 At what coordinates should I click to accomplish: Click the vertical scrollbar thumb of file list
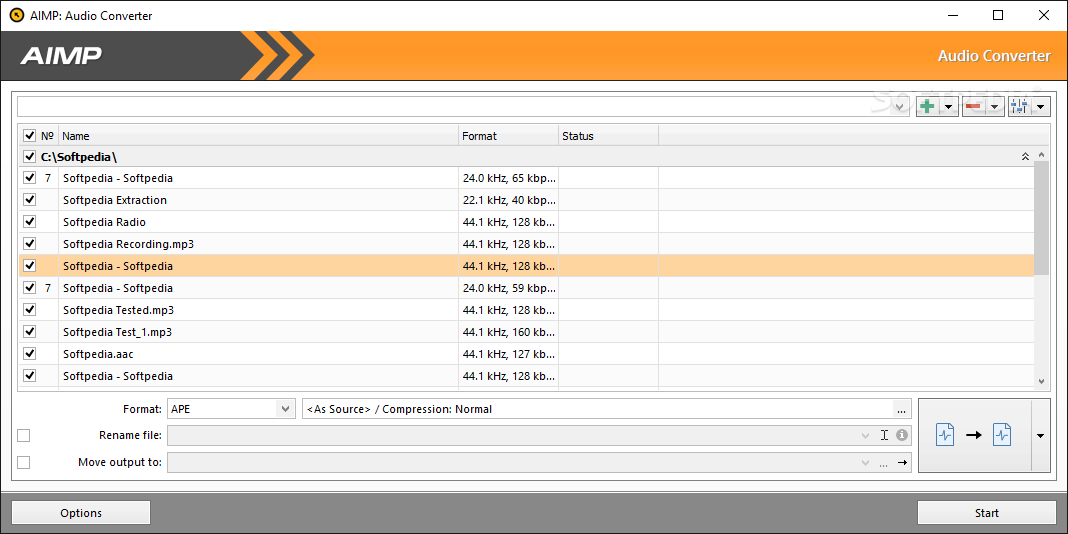(1041, 219)
